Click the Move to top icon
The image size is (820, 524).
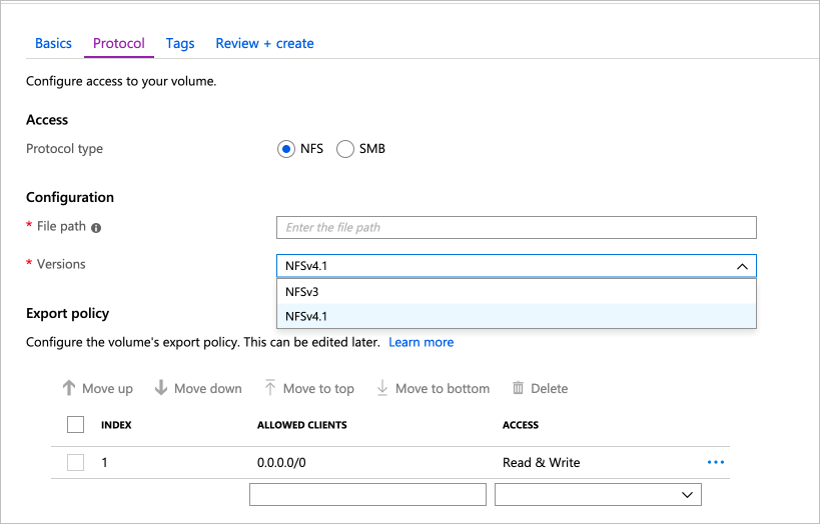pos(270,388)
